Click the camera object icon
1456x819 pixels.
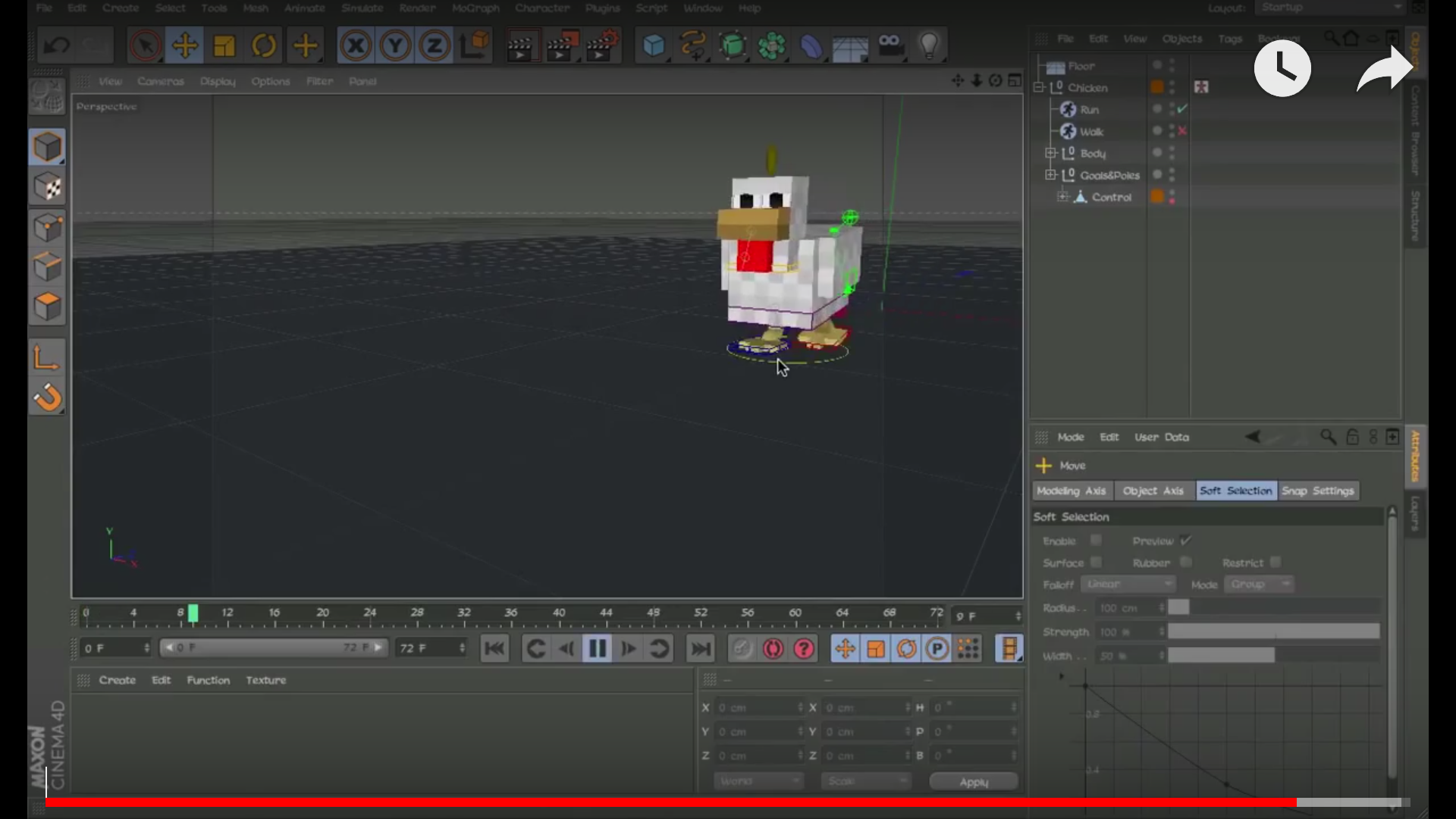tap(890, 46)
